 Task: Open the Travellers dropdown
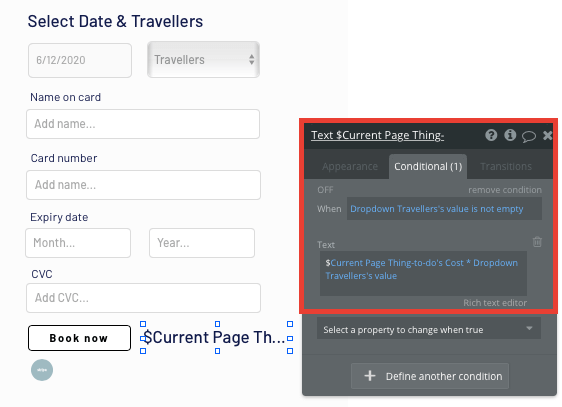pyautogui.click(x=203, y=59)
